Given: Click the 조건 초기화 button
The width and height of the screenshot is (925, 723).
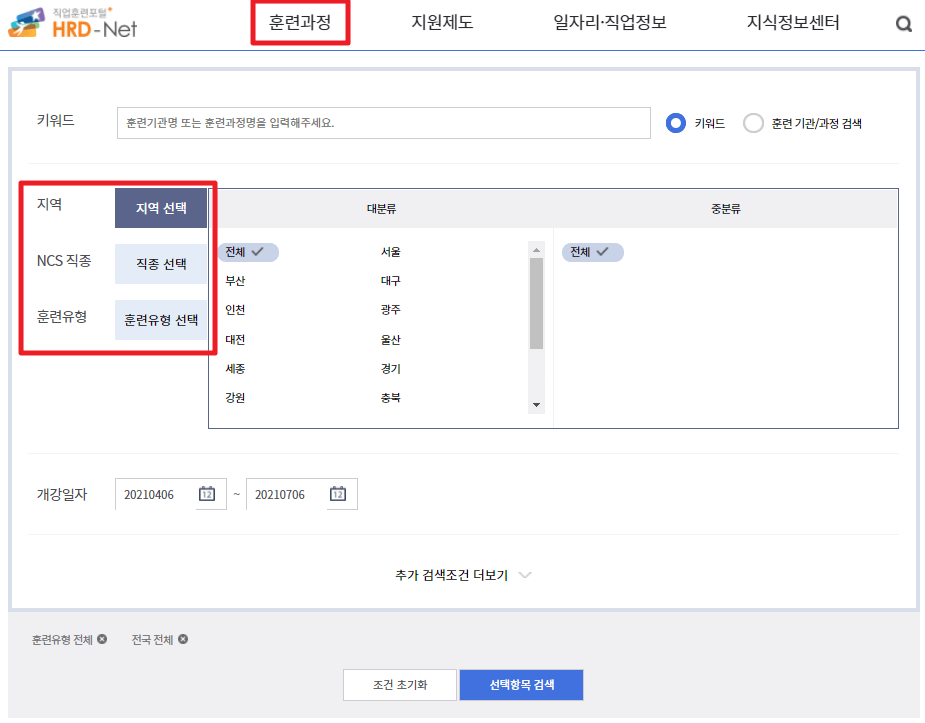Looking at the screenshot, I should (400, 685).
